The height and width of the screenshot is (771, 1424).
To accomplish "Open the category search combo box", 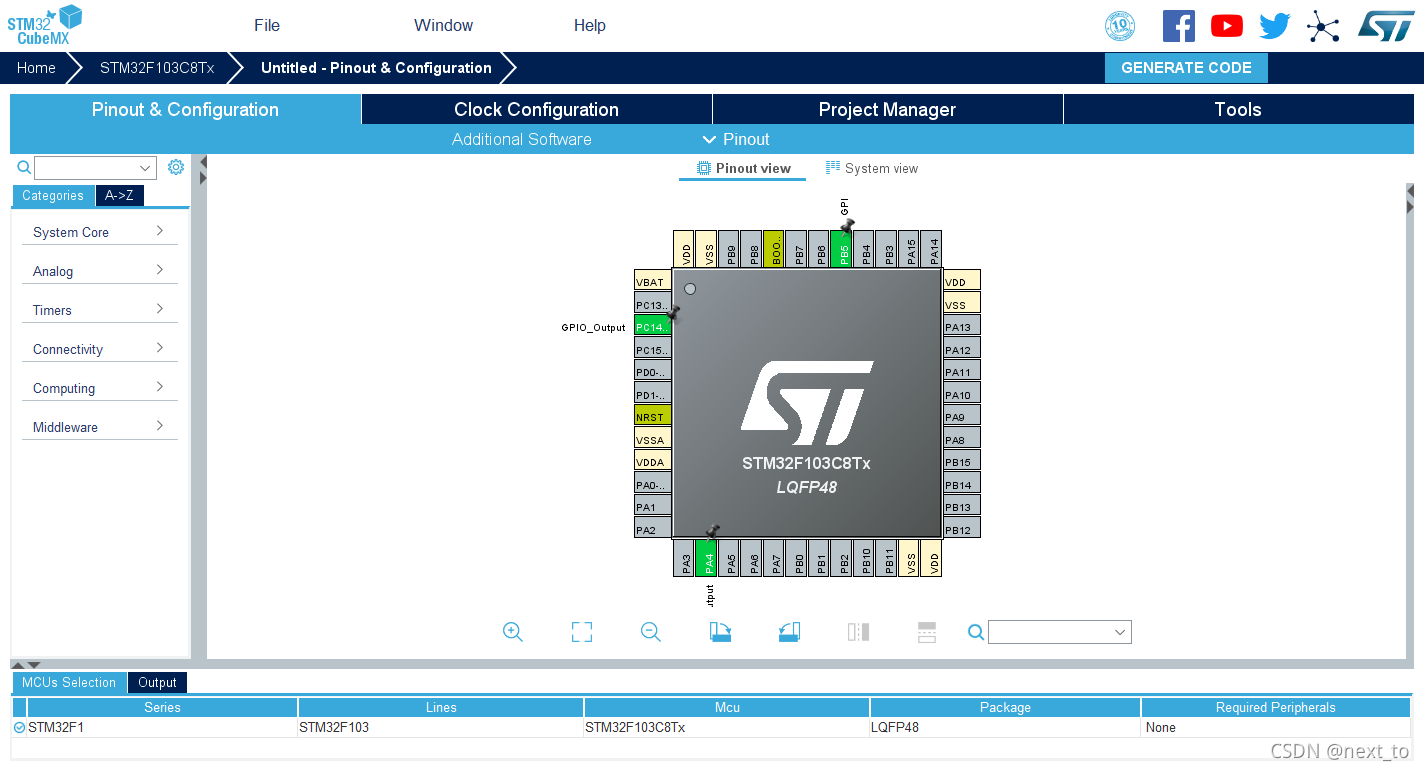I will [95, 168].
